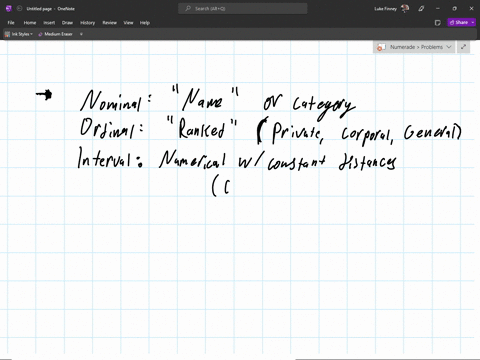Open the History tab

(x=88, y=23)
